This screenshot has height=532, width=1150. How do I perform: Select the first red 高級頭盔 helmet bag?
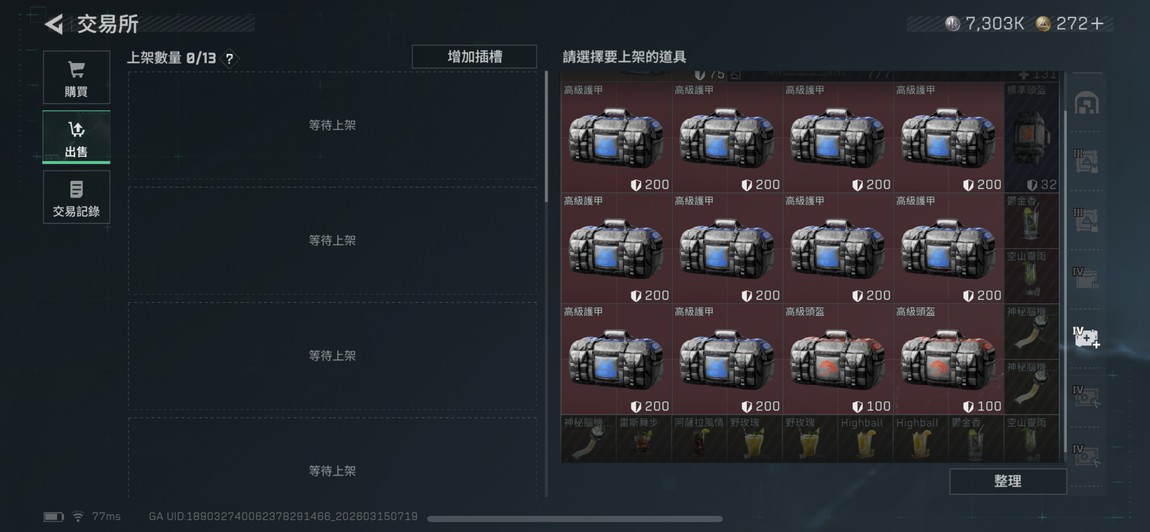click(838, 359)
